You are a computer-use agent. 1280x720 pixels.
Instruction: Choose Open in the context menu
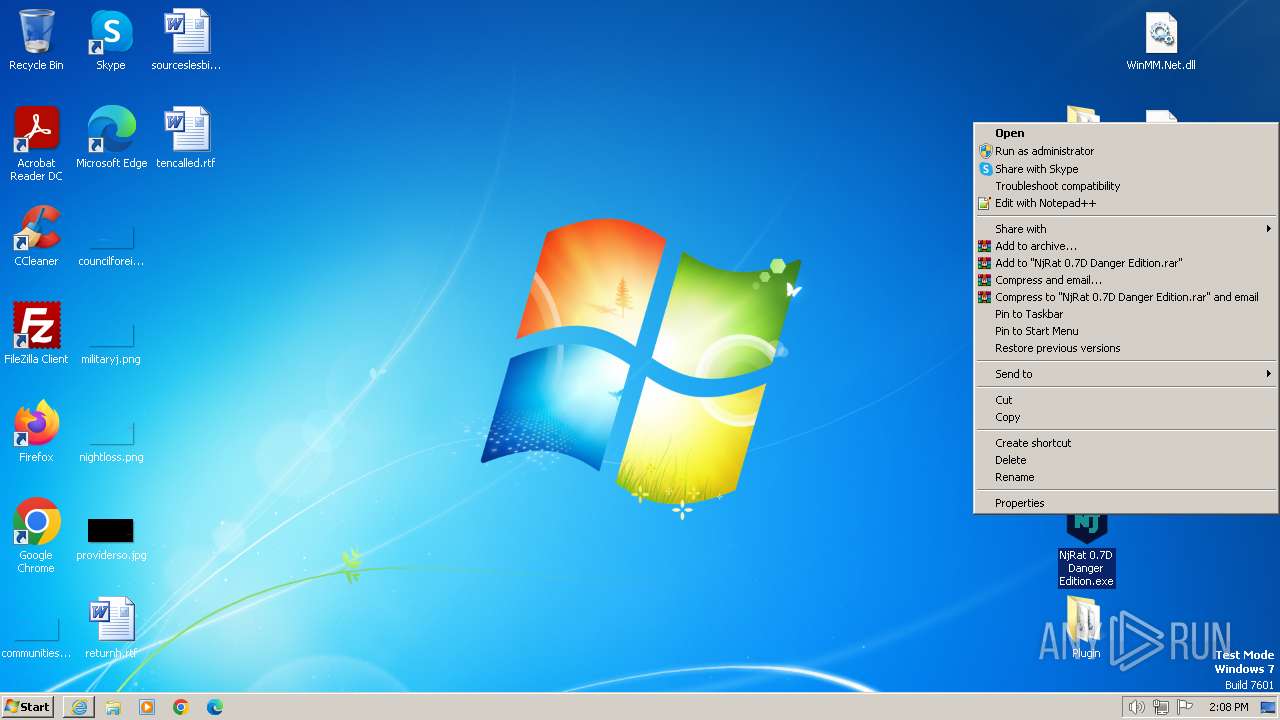point(1126,133)
